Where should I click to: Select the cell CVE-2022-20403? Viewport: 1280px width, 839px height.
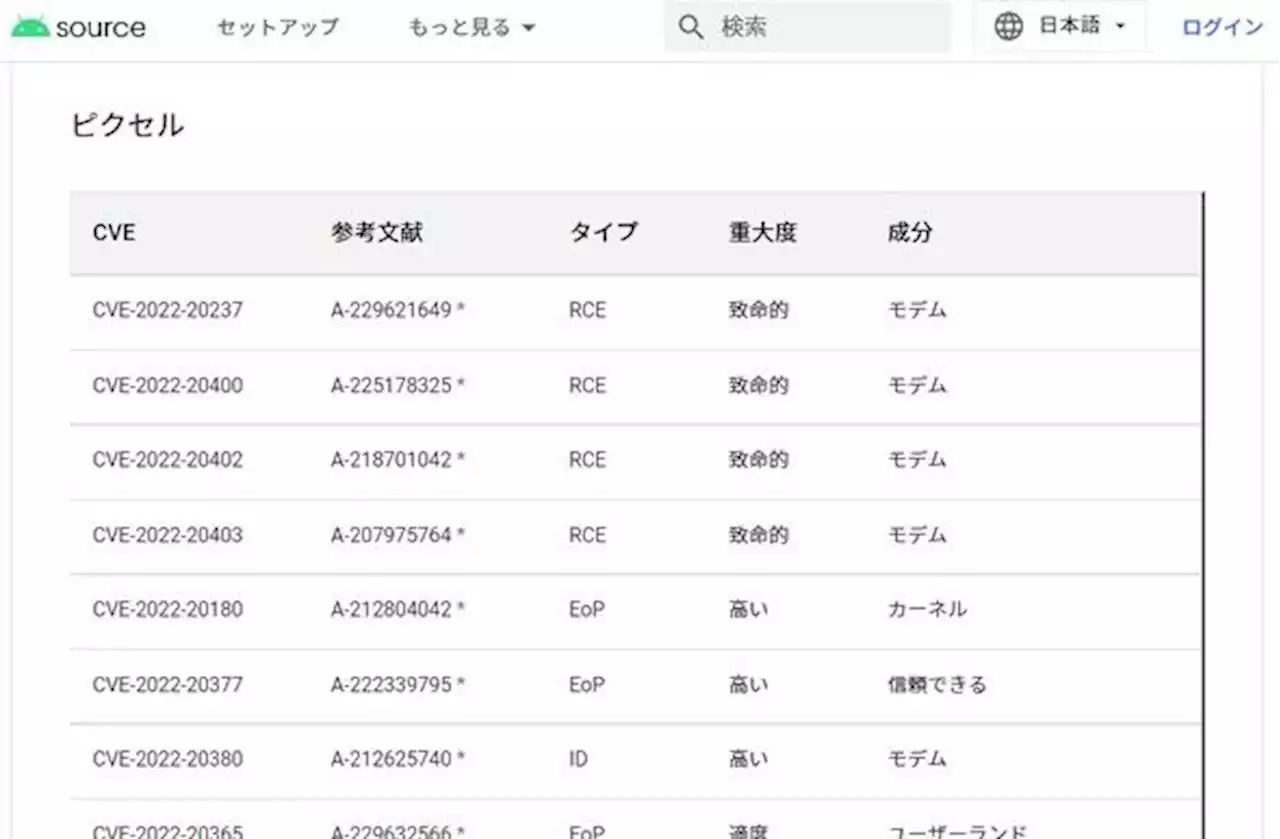168,535
